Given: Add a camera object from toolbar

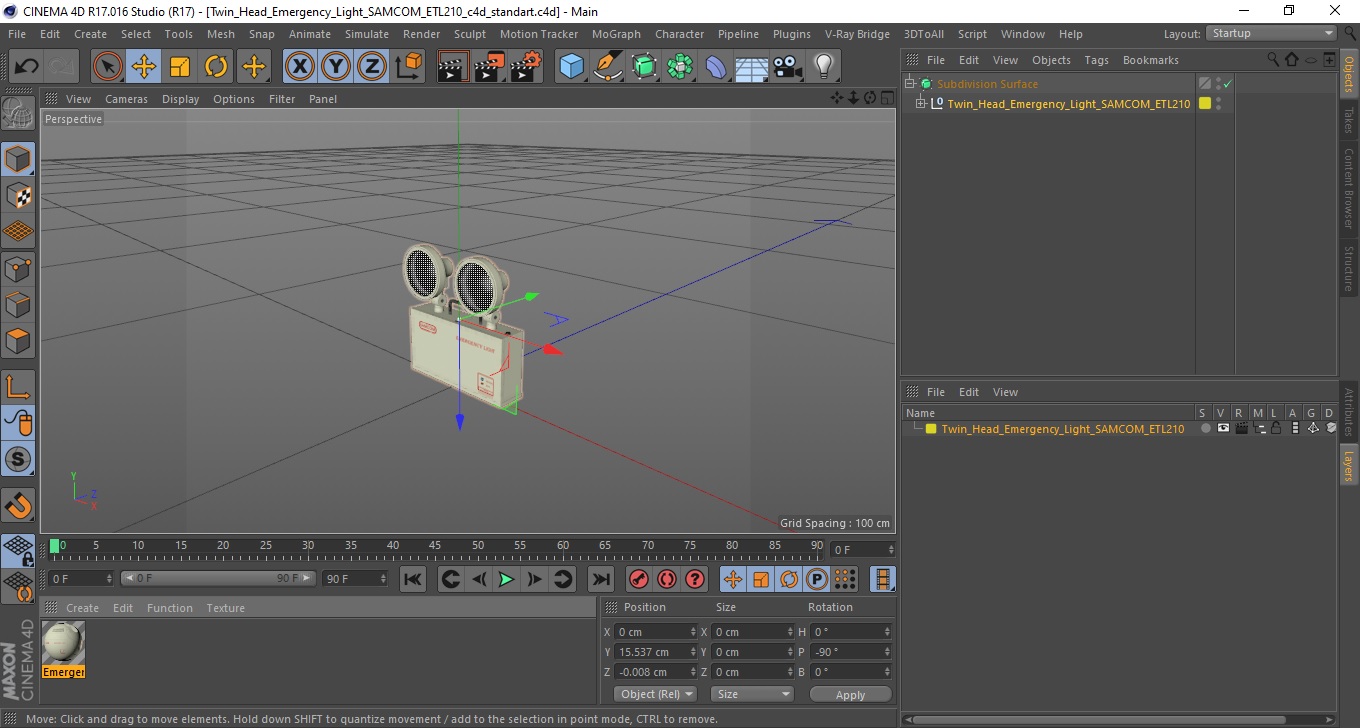Looking at the screenshot, I should tap(788, 67).
